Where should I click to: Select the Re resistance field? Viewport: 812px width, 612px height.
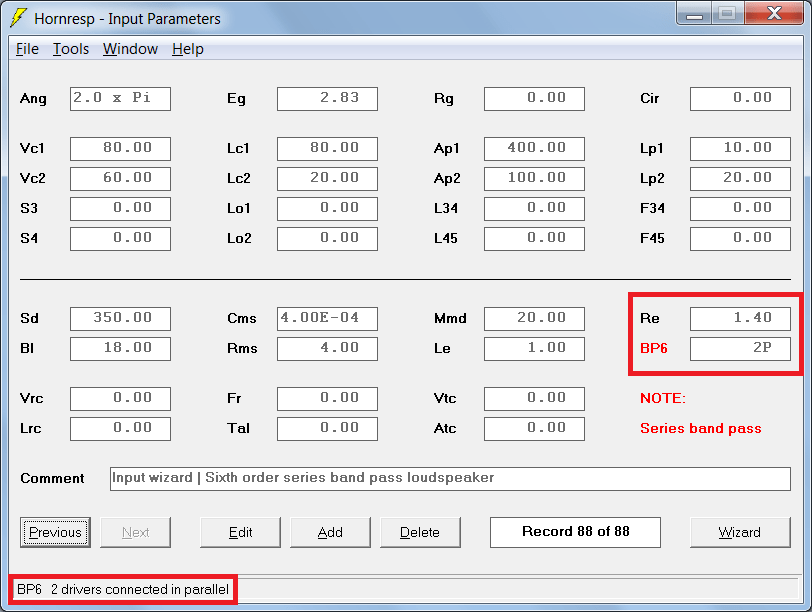tap(740, 318)
